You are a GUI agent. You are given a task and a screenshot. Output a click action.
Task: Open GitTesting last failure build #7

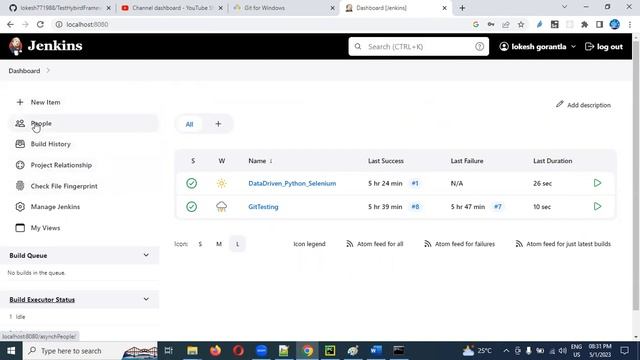pos(498,207)
